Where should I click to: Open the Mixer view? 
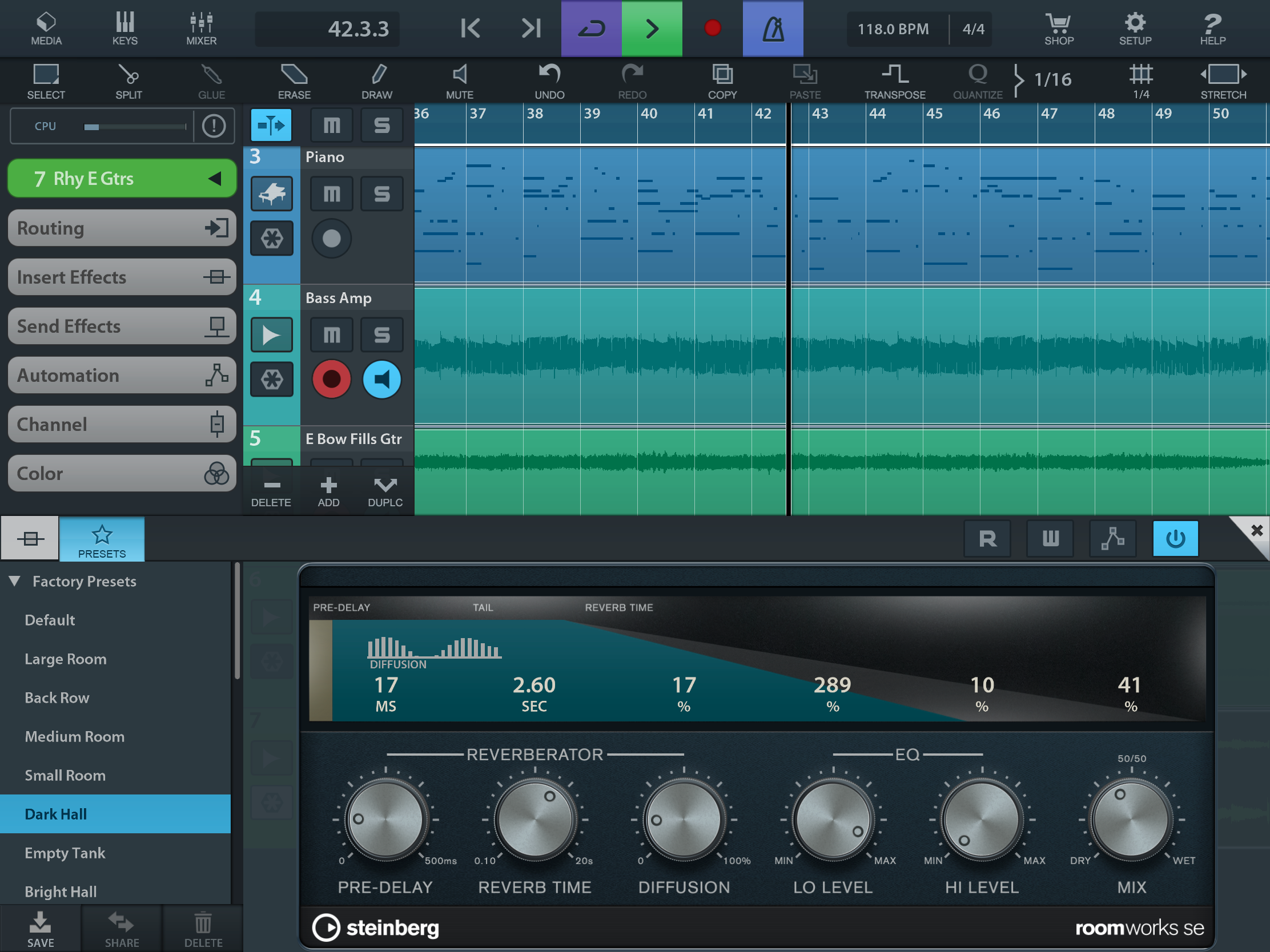click(201, 28)
